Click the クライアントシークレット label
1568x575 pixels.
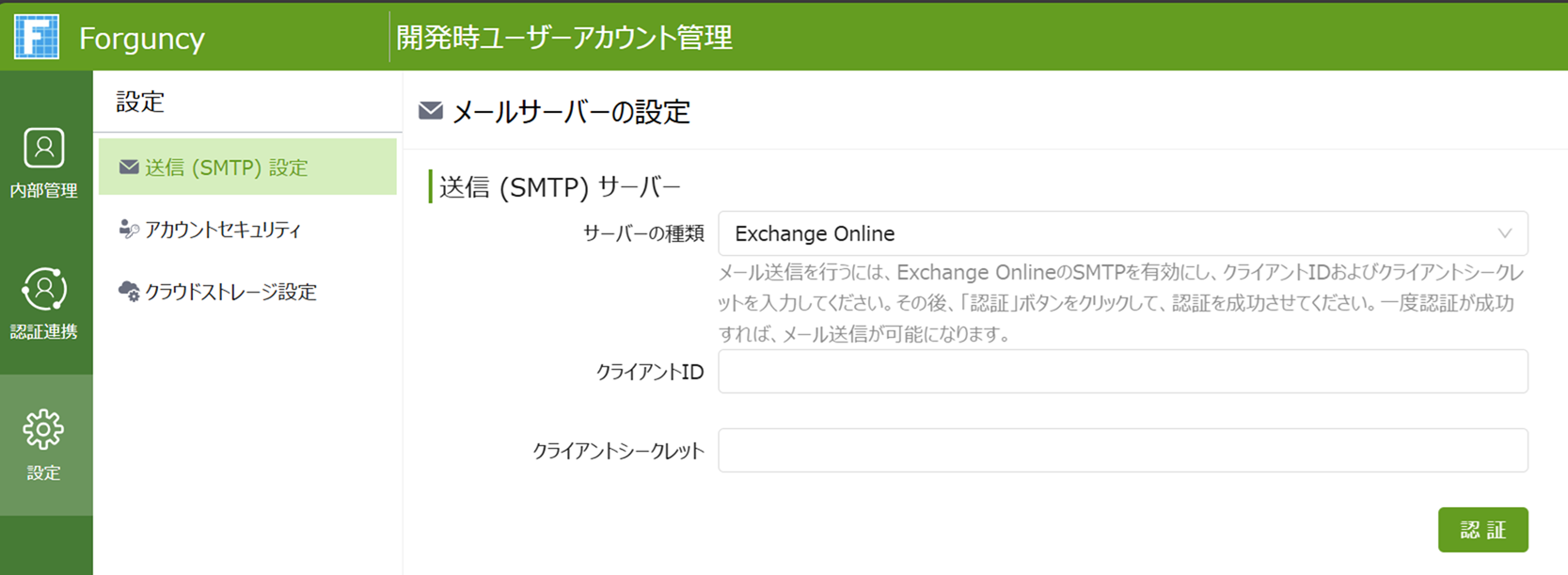(618, 452)
